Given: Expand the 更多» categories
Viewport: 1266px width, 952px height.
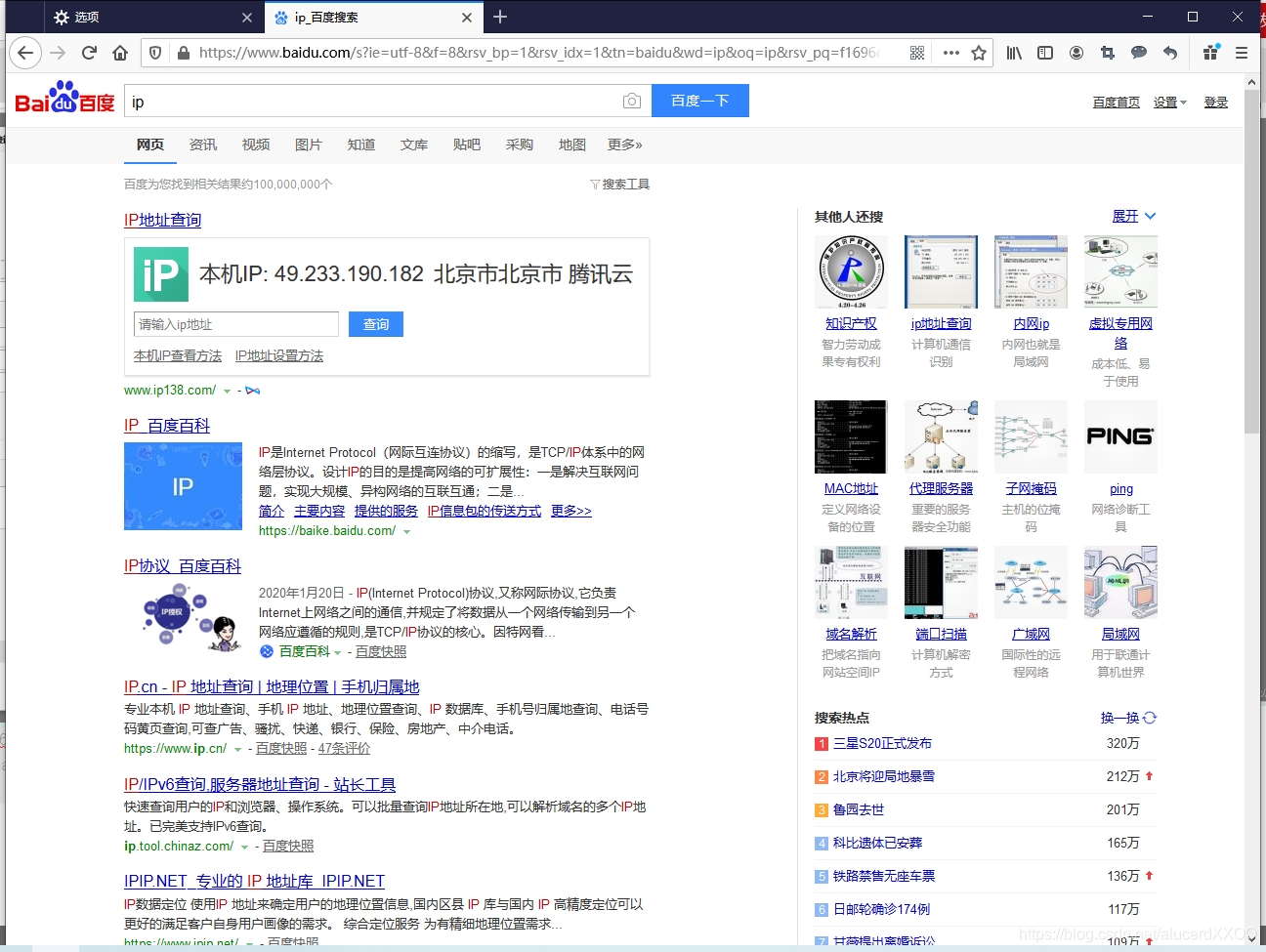Looking at the screenshot, I should [625, 145].
